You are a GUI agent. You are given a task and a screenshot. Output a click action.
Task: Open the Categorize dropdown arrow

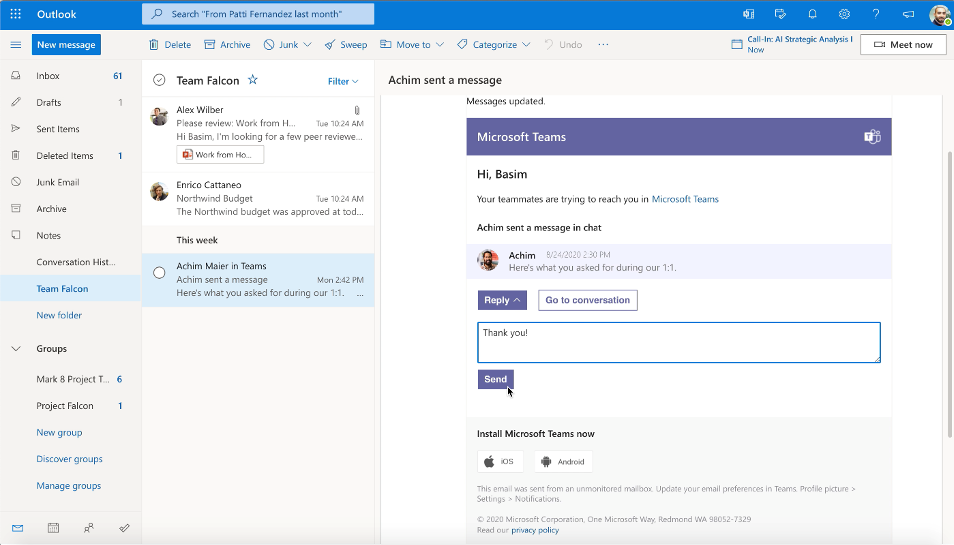coord(526,44)
